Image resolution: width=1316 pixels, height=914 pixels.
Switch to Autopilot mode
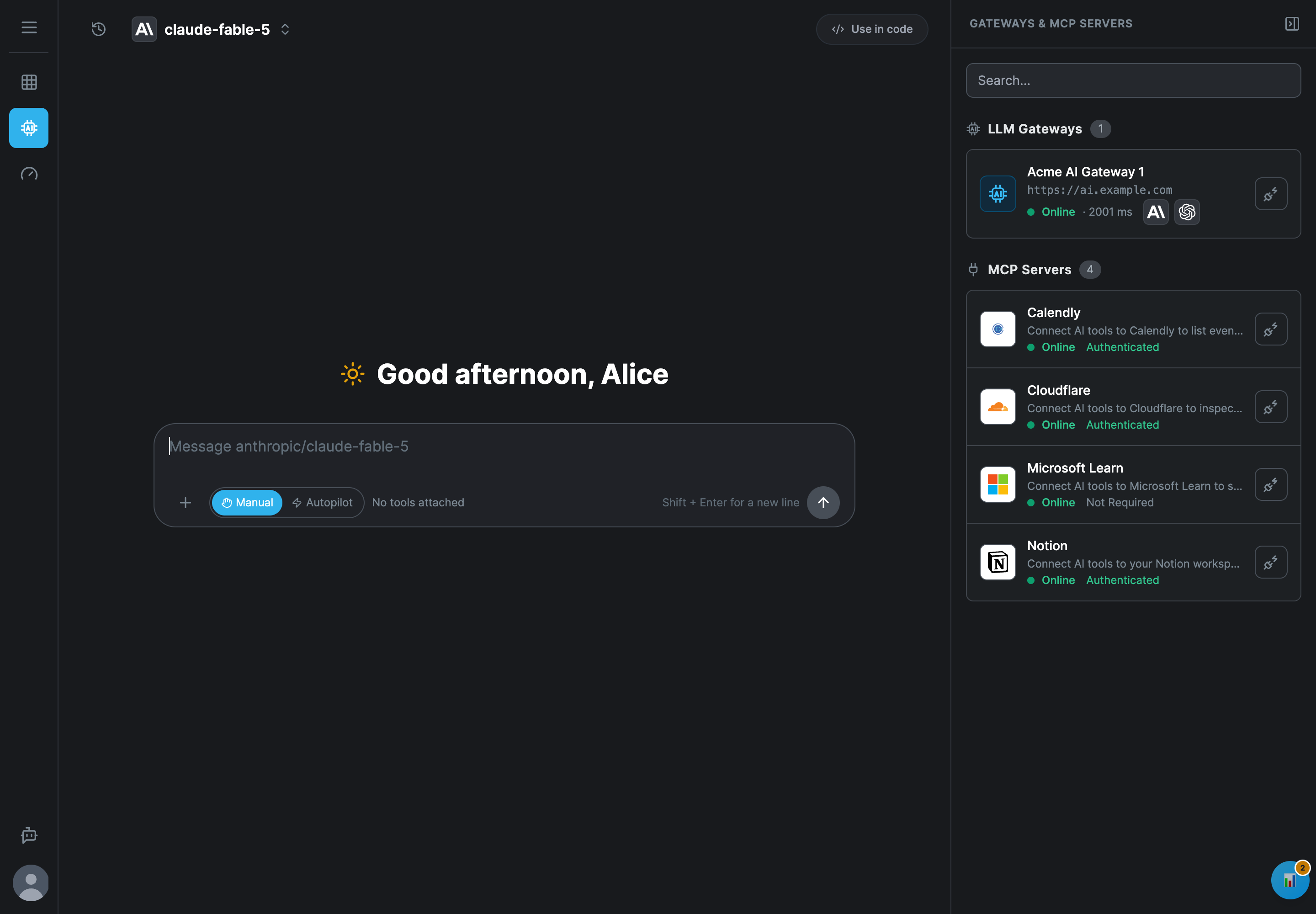coord(323,502)
